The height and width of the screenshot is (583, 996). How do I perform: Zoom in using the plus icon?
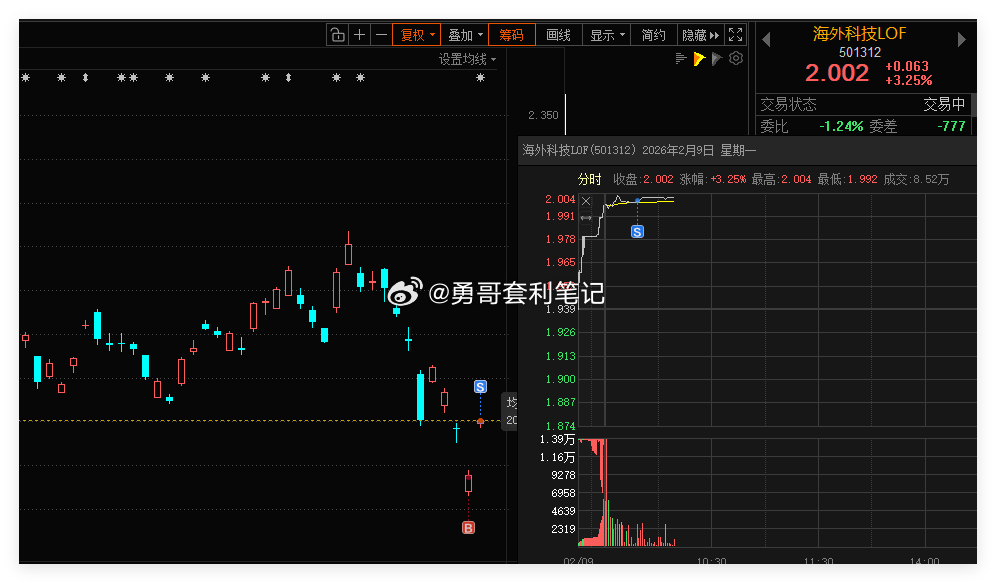(x=359, y=33)
